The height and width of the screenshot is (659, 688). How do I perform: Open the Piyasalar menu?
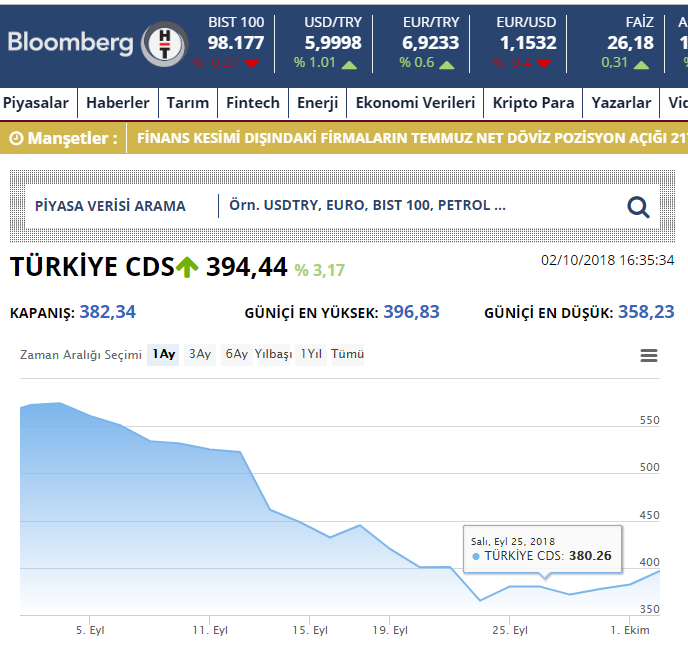36,103
